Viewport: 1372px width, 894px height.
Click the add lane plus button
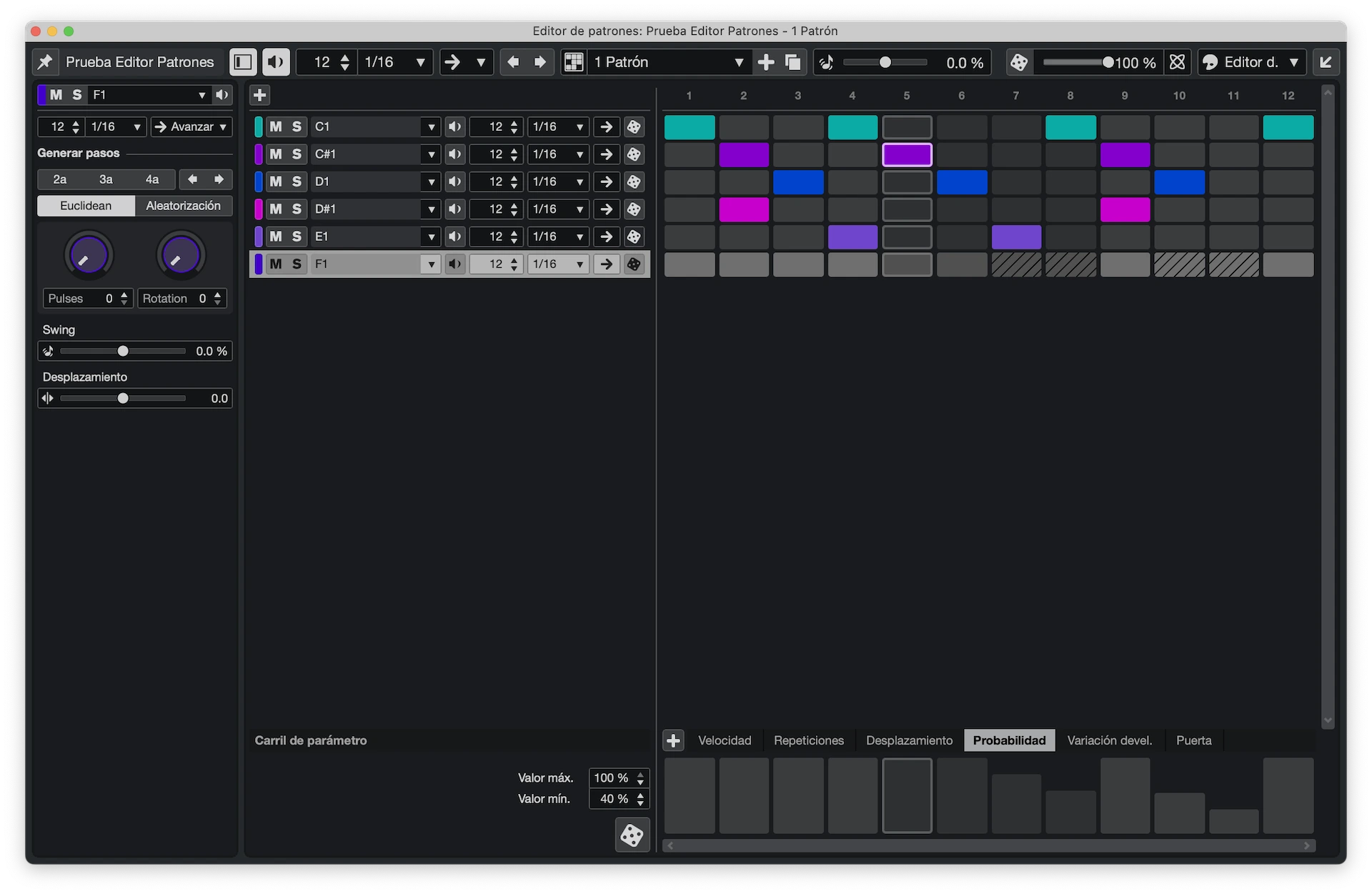click(260, 95)
